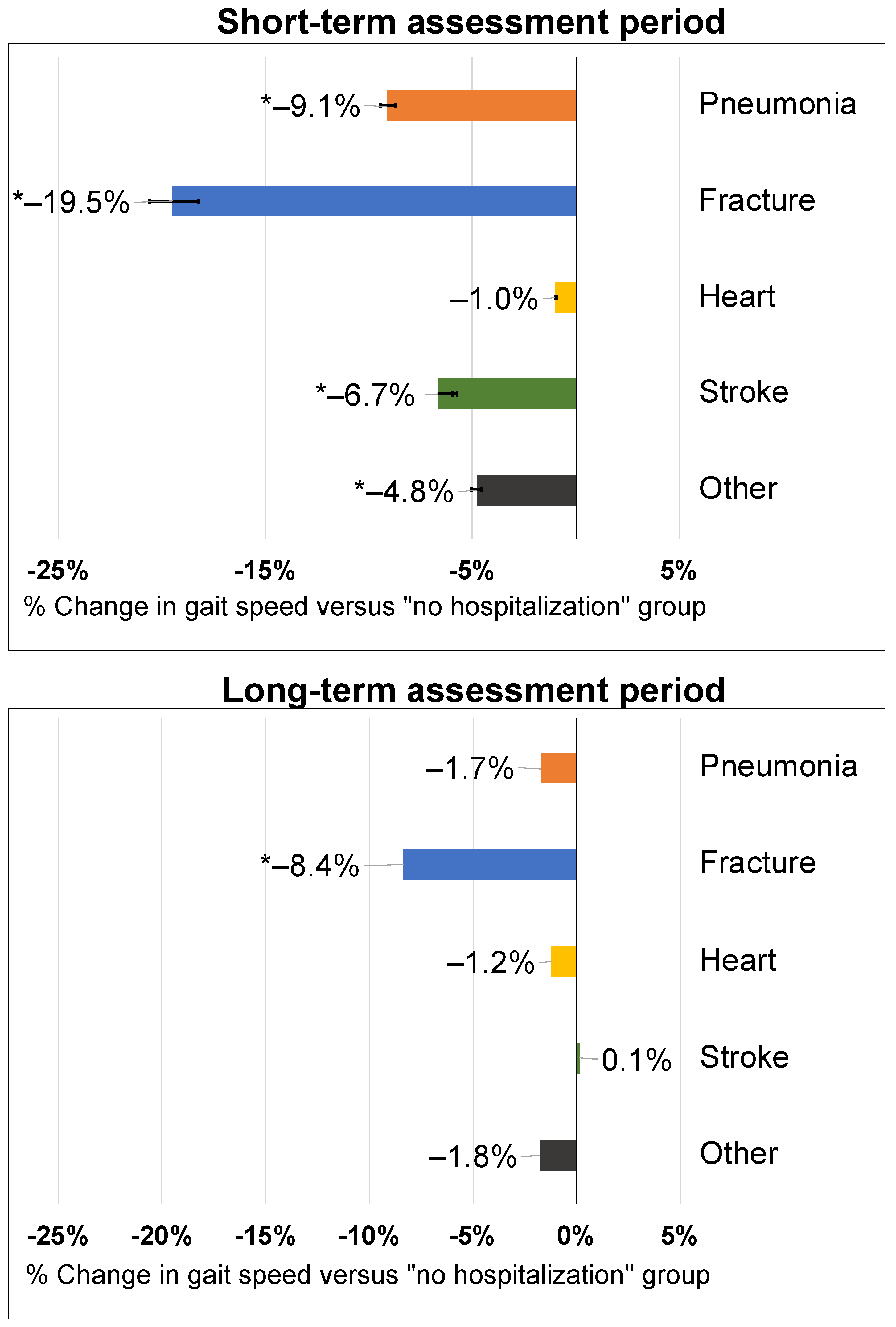Viewport: 896px width, 1327px height.
Task: Click the dark Other bar in long-term chart
Action: 557,1155
